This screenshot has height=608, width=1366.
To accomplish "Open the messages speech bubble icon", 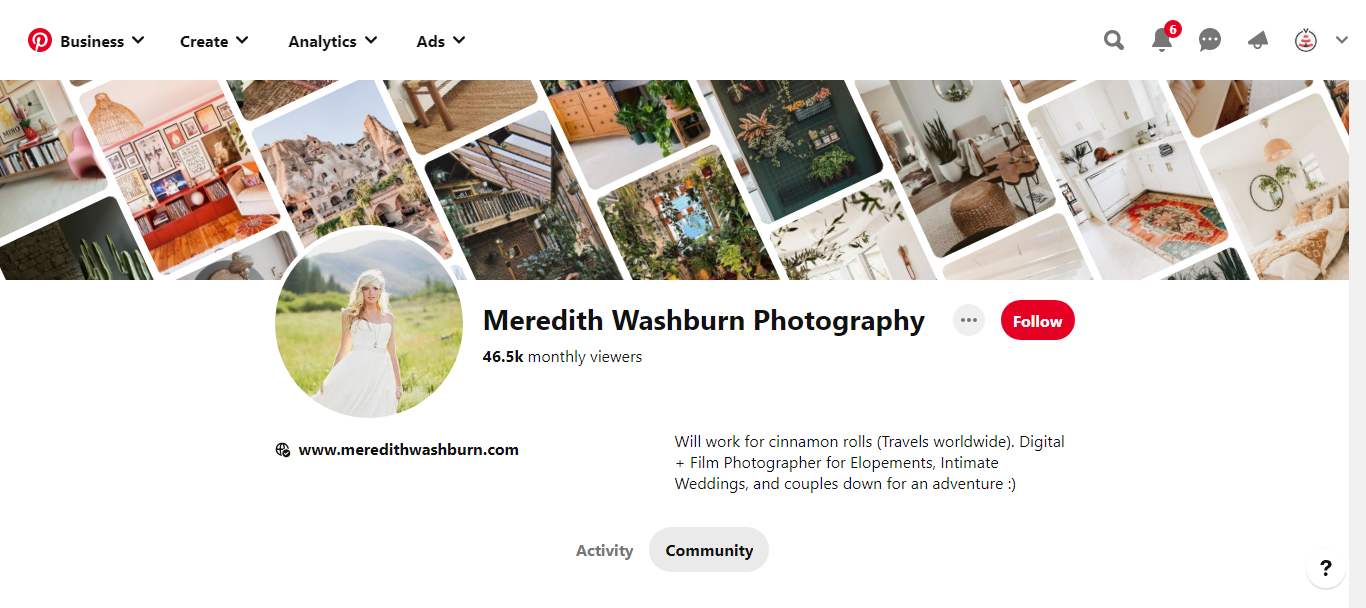I will tap(1210, 40).
